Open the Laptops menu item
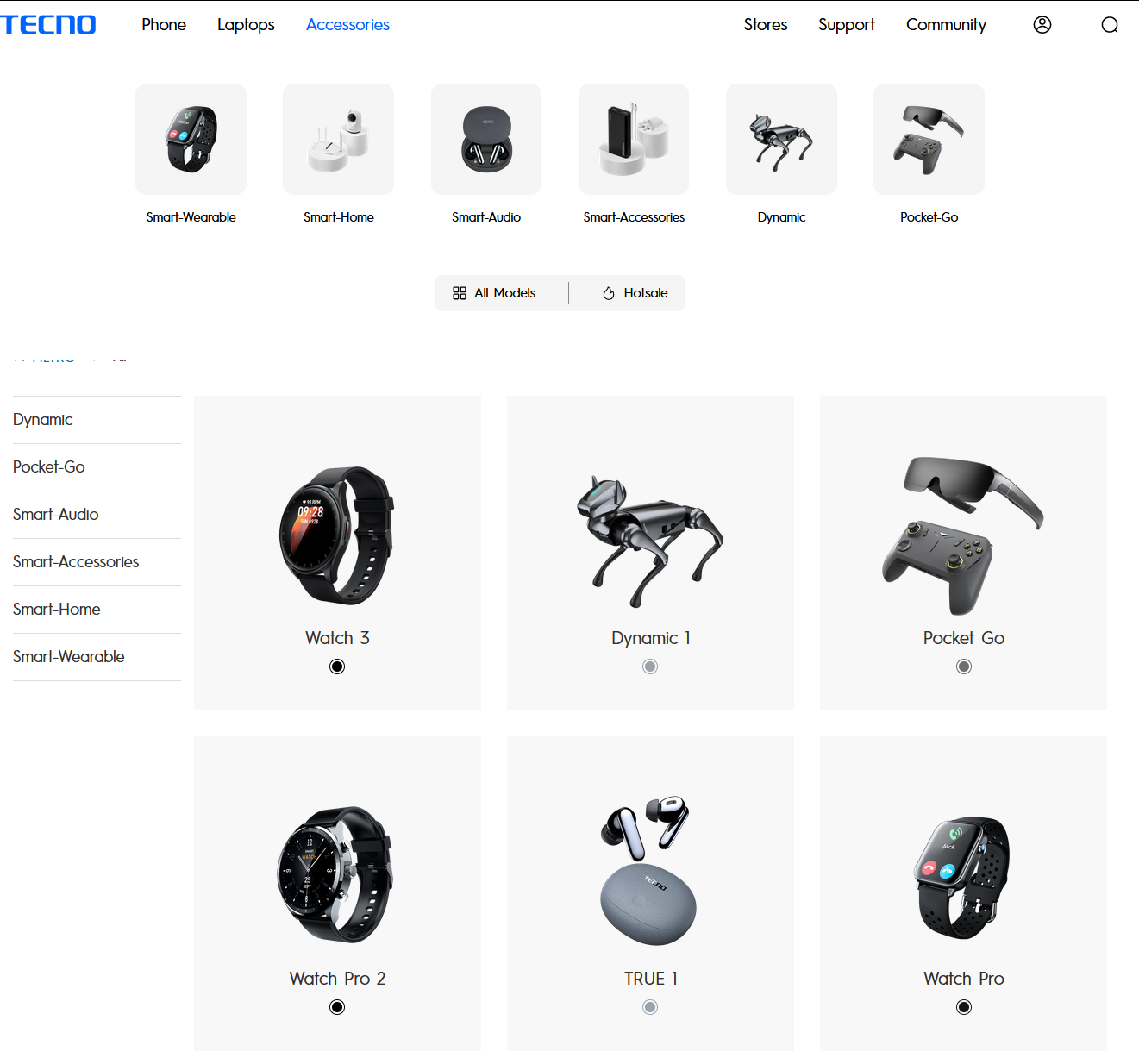Screen dimensions: 1139x1064 tap(246, 25)
